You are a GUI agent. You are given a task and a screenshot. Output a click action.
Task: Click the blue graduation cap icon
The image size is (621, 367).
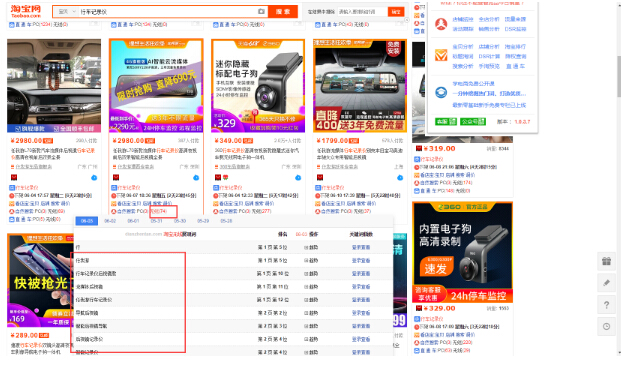(x=441, y=93)
